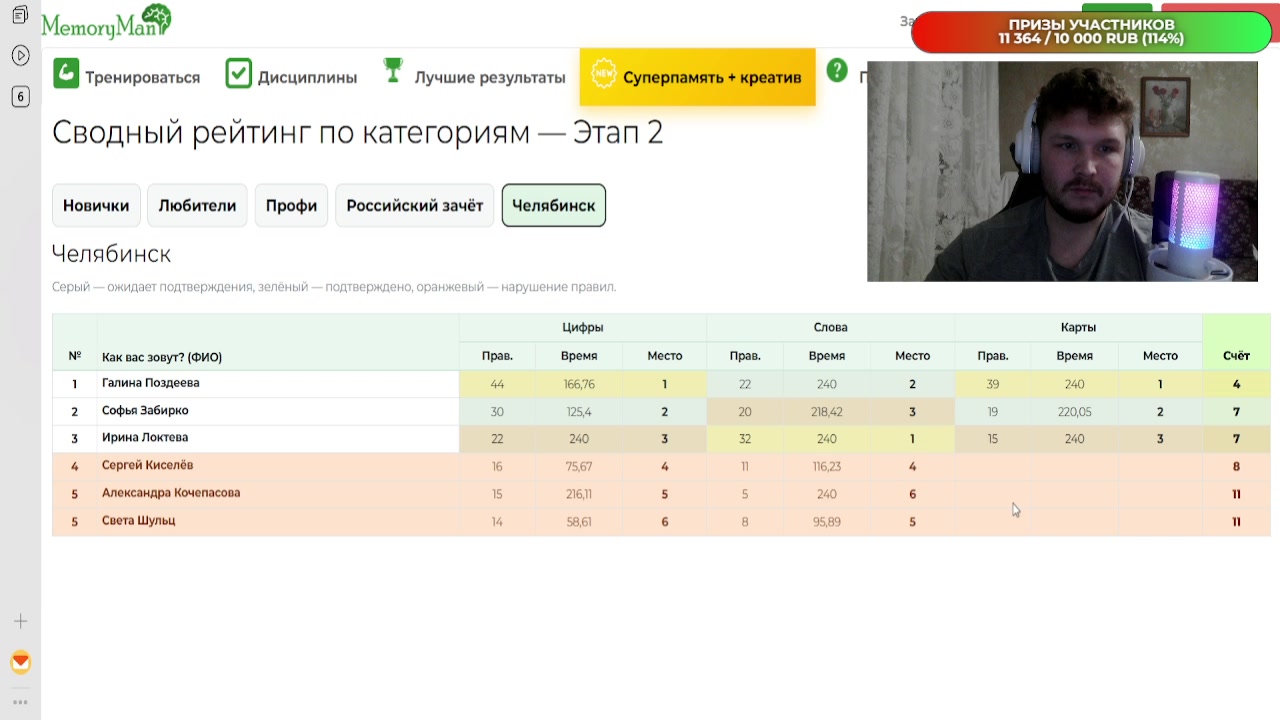The width and height of the screenshot is (1280, 720).
Task: Click the trophy icon next to Лучшие результаты
Action: (x=393, y=70)
